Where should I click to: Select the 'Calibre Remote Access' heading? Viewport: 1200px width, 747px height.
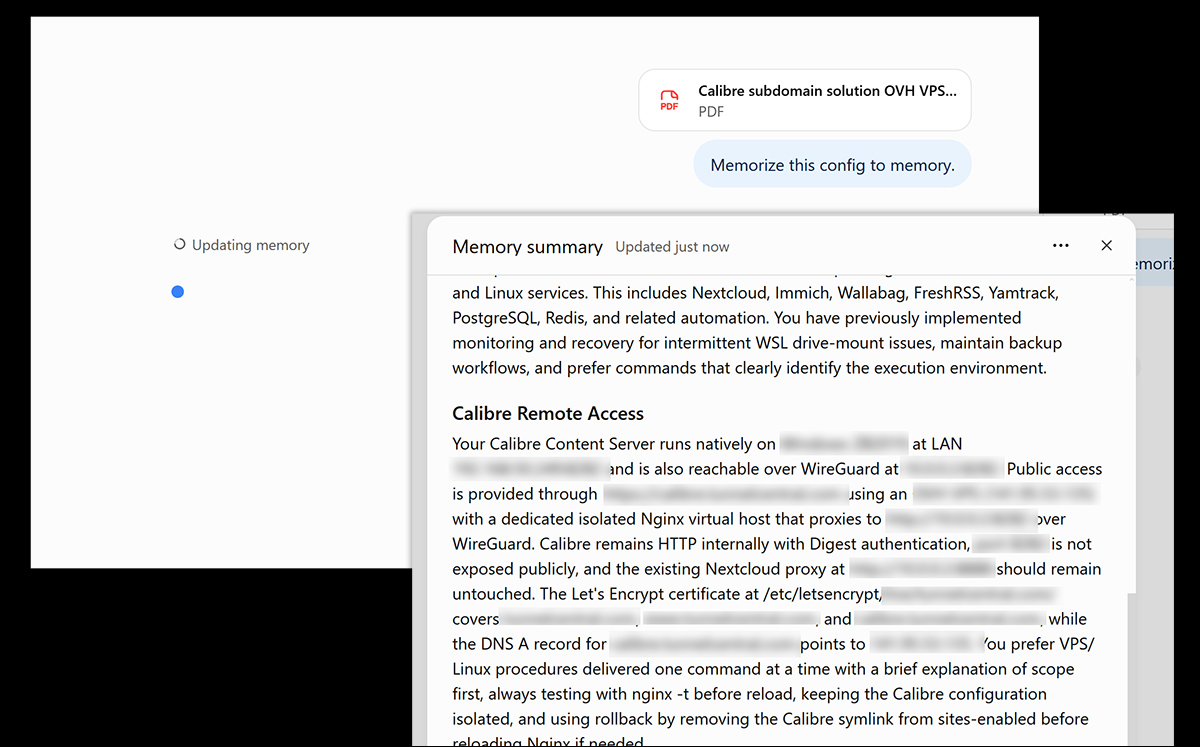click(548, 414)
